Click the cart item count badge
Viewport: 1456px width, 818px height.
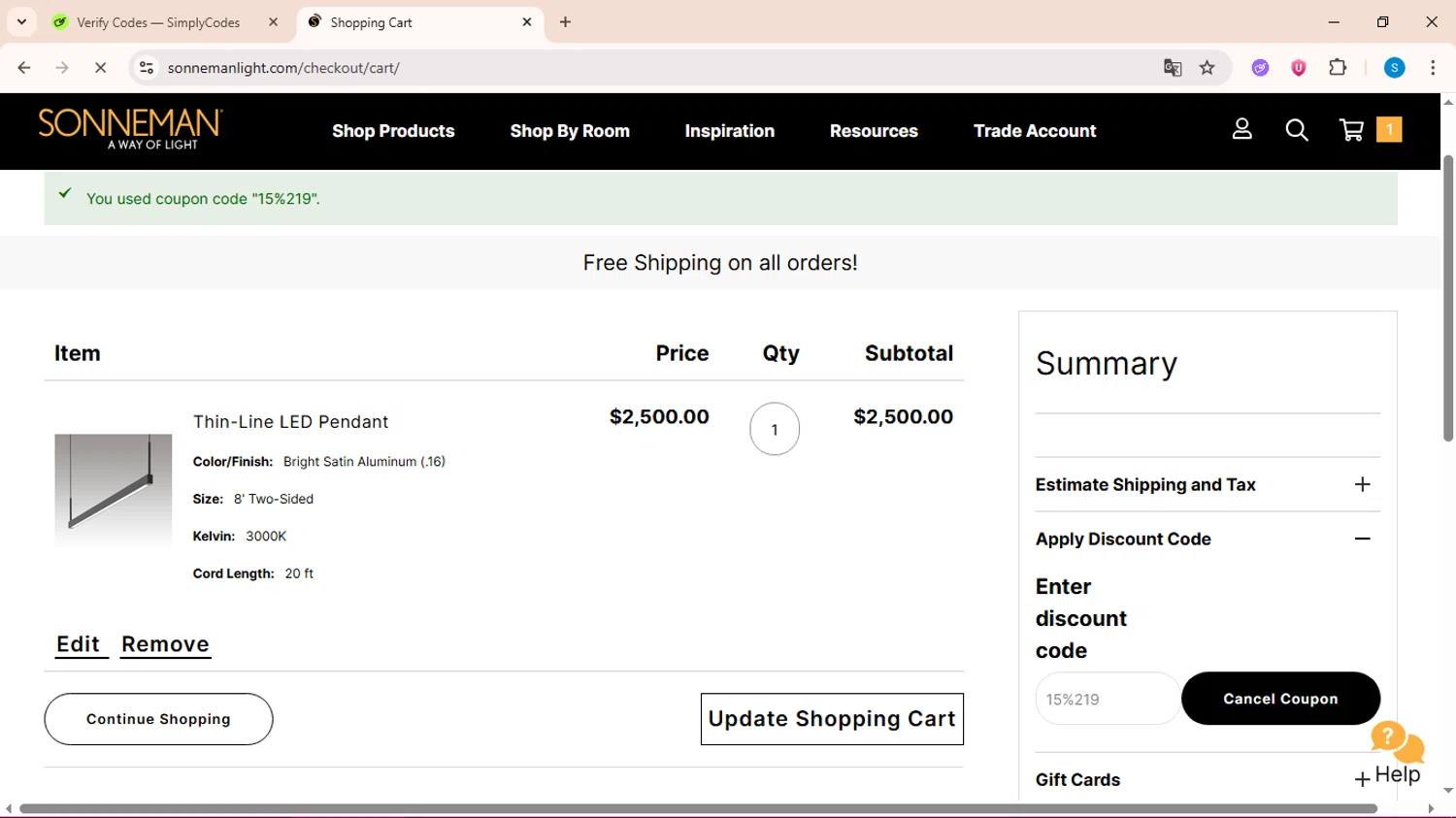click(1389, 129)
